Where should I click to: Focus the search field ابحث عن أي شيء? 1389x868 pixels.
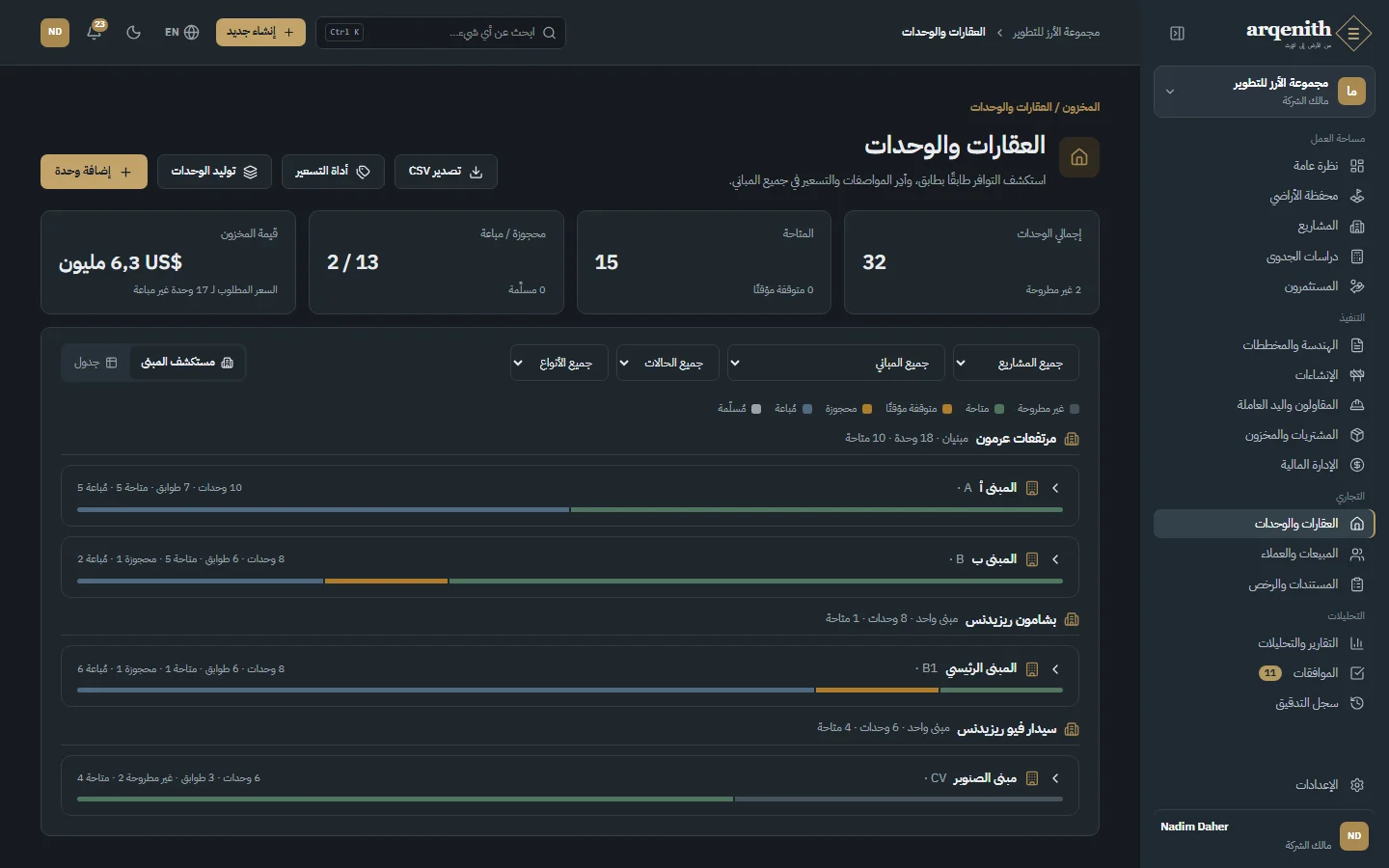[441, 32]
